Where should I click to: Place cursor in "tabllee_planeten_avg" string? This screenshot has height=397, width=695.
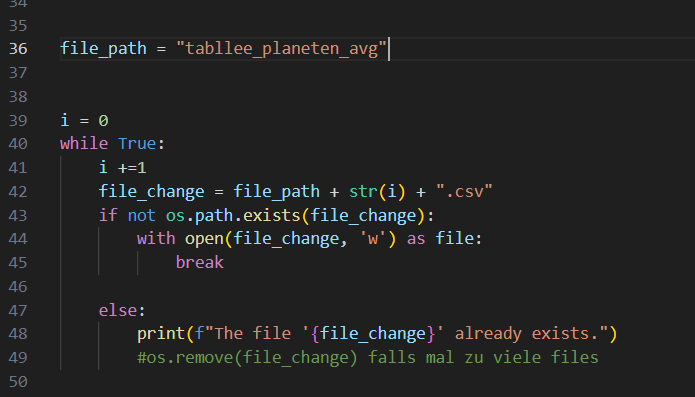click(x=281, y=48)
